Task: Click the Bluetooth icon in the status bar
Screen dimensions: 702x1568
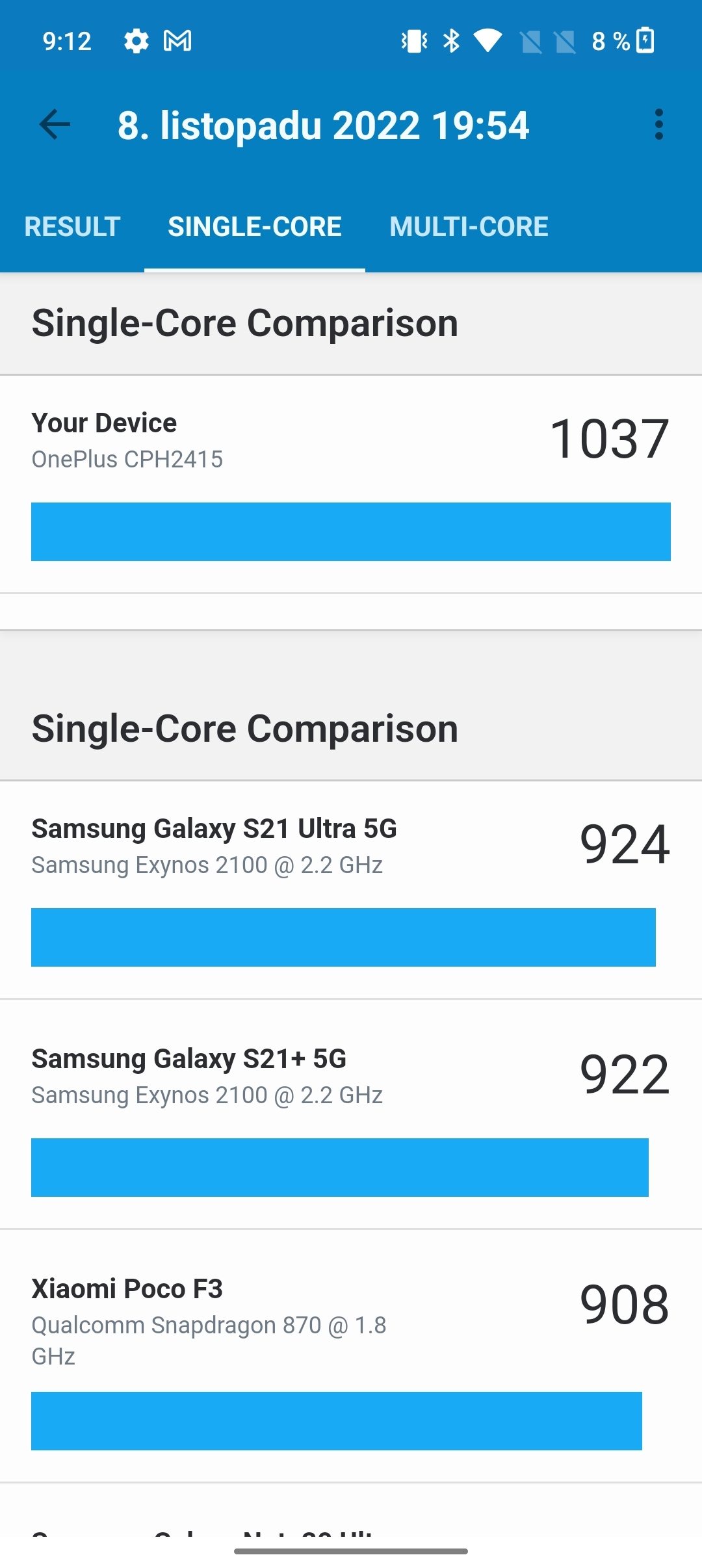Action: point(451,40)
